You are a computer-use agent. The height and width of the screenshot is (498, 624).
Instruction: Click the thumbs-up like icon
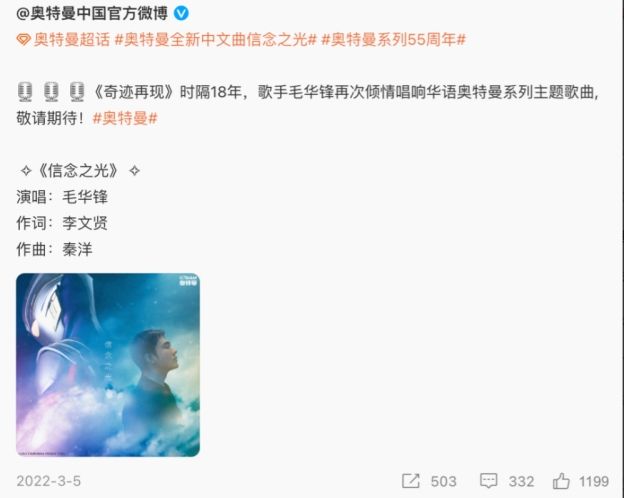(x=561, y=480)
